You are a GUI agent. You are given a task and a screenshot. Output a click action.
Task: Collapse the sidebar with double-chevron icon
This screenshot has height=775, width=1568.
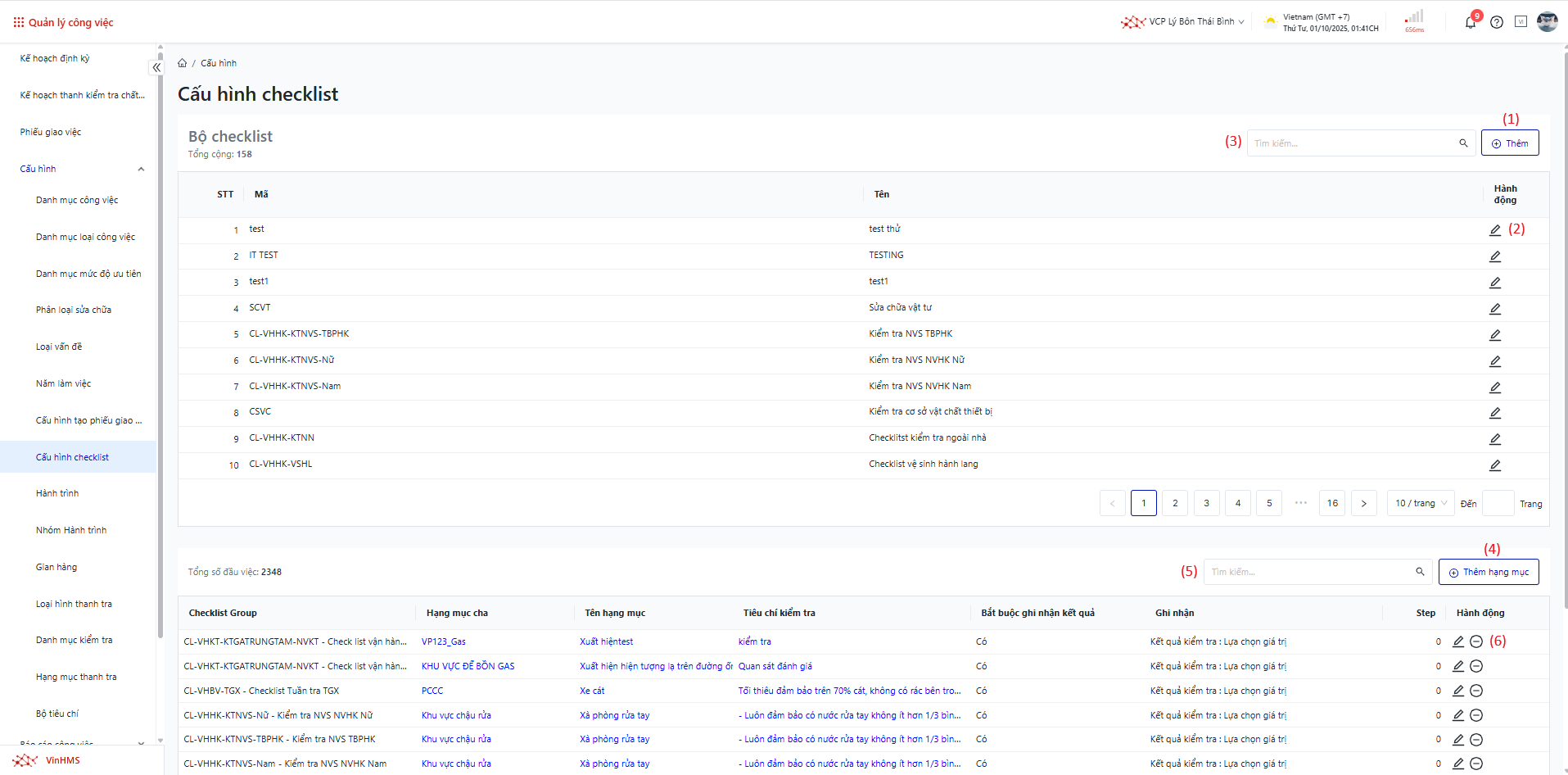click(156, 67)
